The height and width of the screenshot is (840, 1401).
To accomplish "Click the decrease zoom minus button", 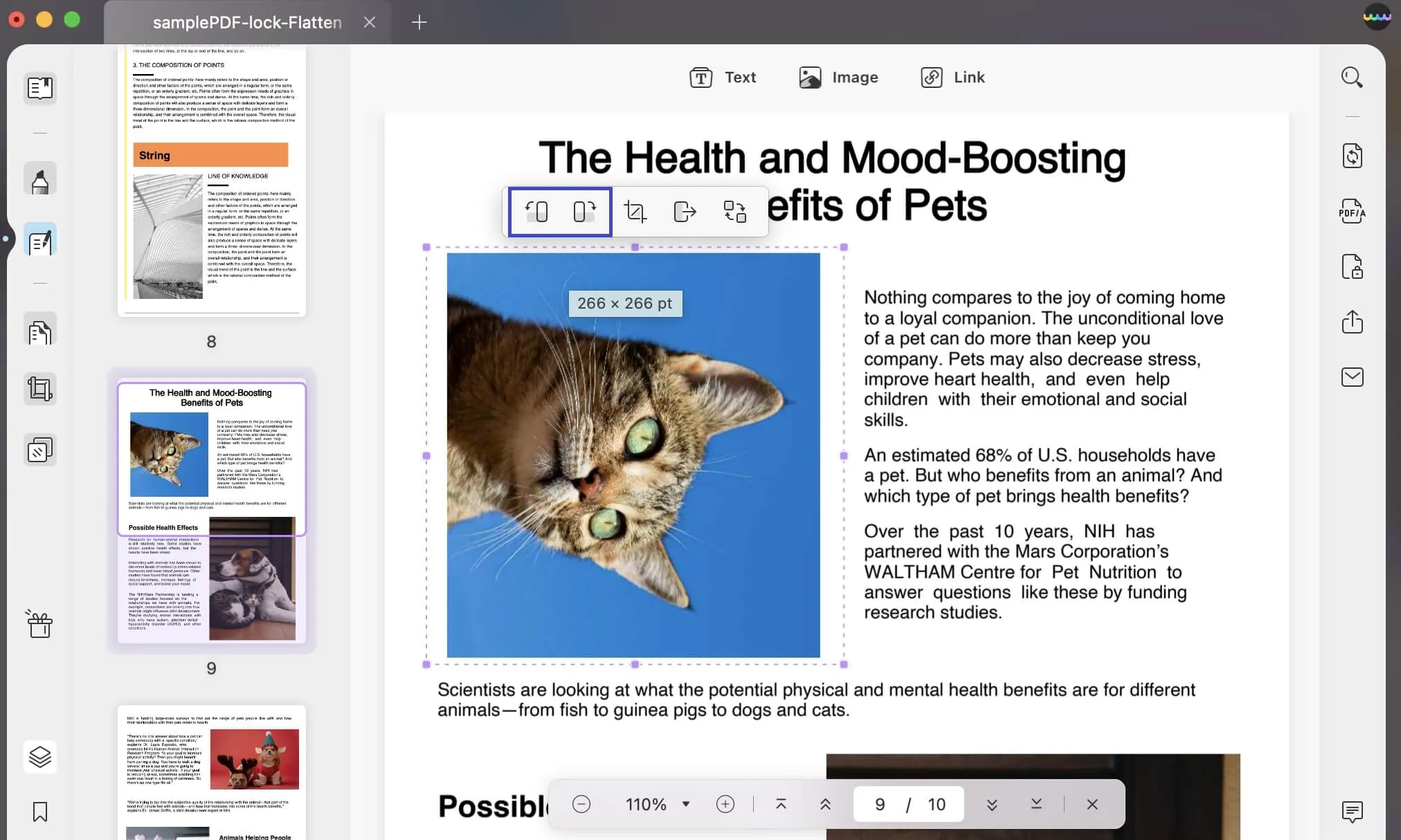I will tap(581, 804).
